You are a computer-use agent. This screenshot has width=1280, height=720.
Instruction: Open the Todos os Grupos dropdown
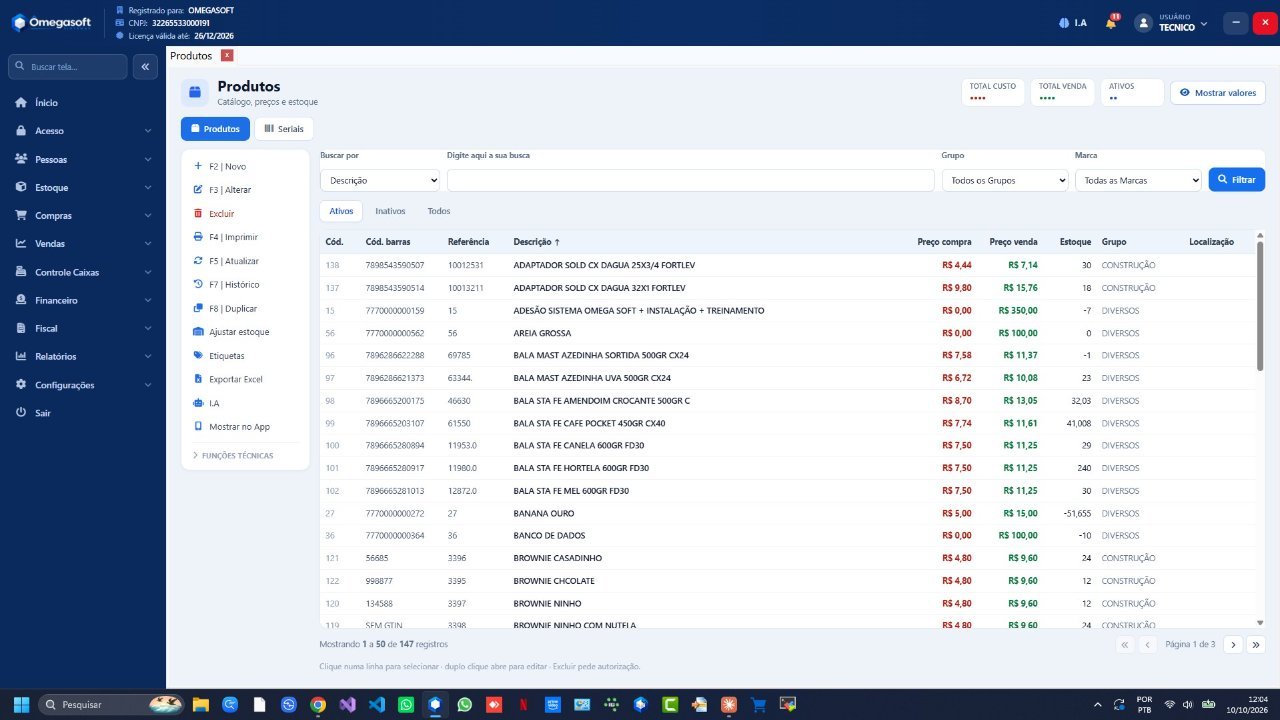point(1005,180)
